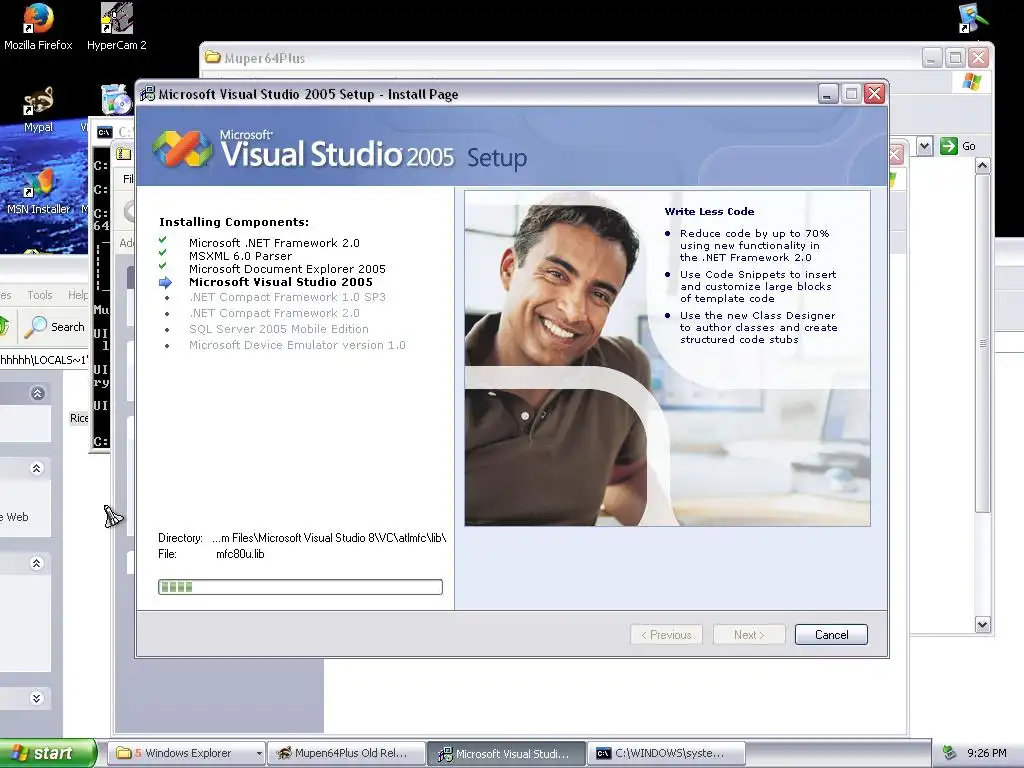Open the Help menu in Explorer window
The width and height of the screenshot is (1024, 768).
pos(78,295)
